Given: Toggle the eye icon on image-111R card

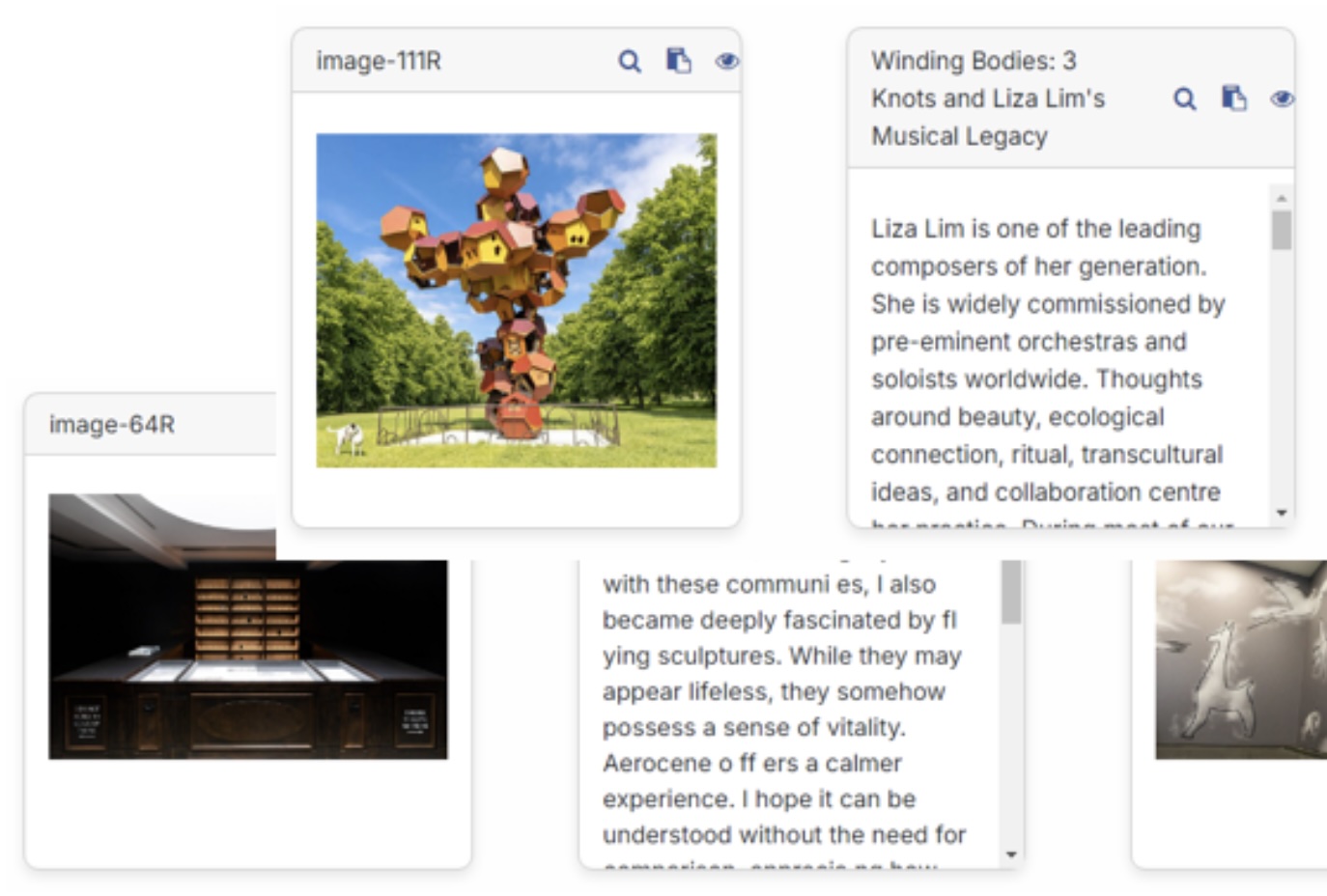Looking at the screenshot, I should point(726,61).
